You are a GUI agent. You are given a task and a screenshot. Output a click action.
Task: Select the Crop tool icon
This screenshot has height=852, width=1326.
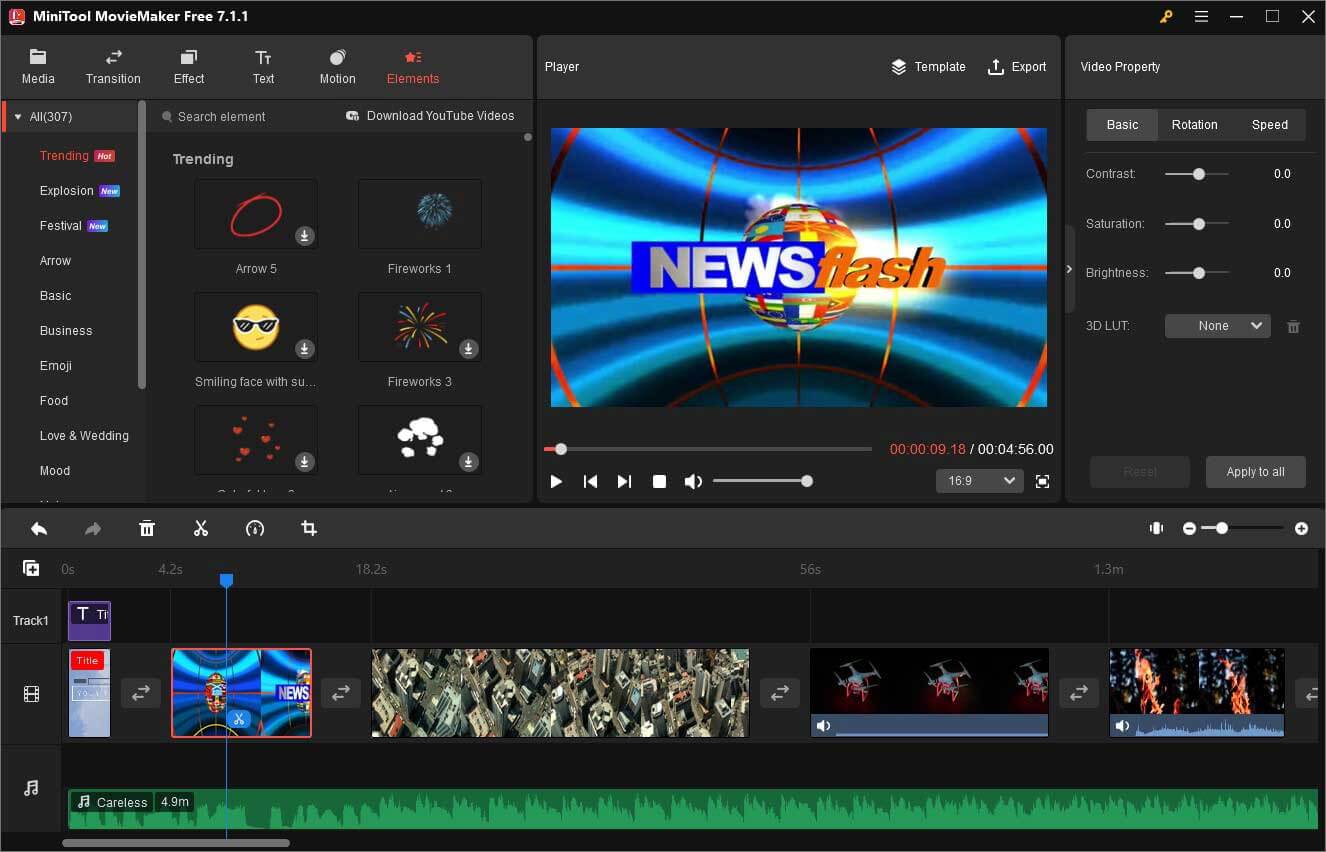(309, 528)
